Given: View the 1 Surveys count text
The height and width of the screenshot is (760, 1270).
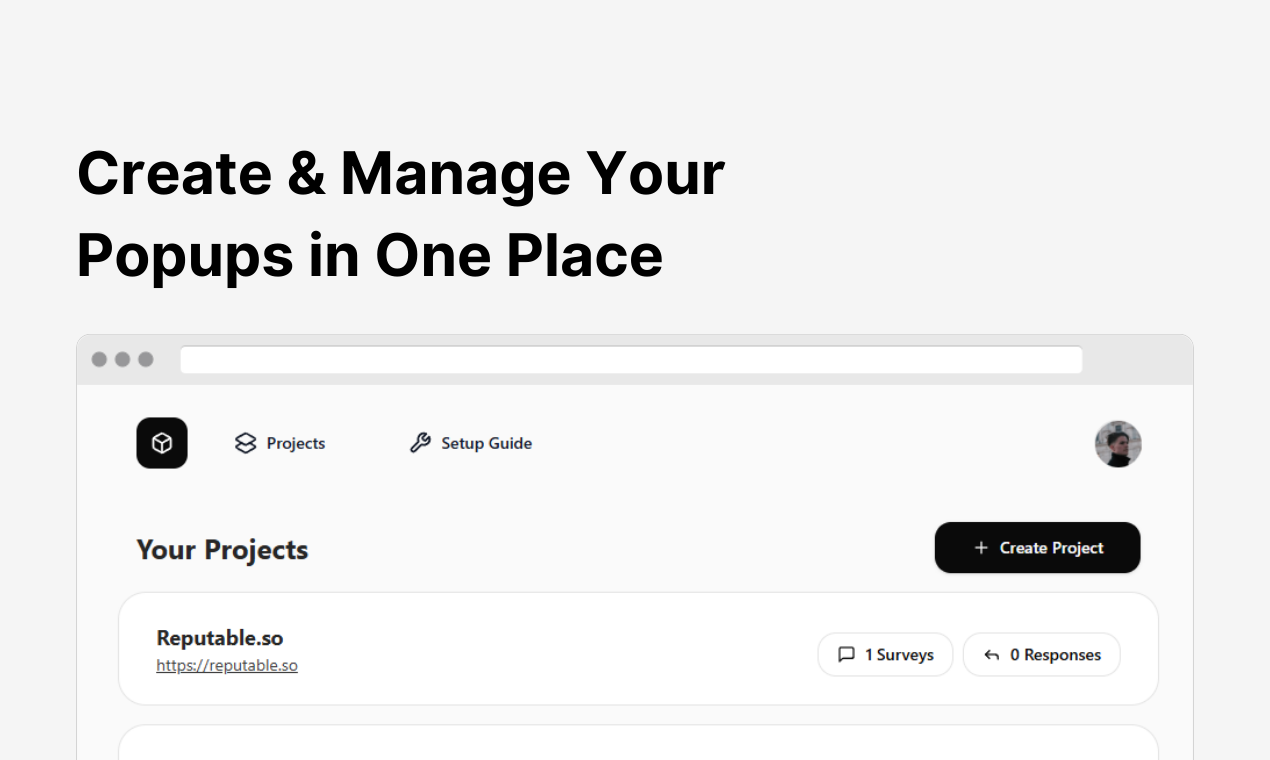Looking at the screenshot, I should coord(899,655).
